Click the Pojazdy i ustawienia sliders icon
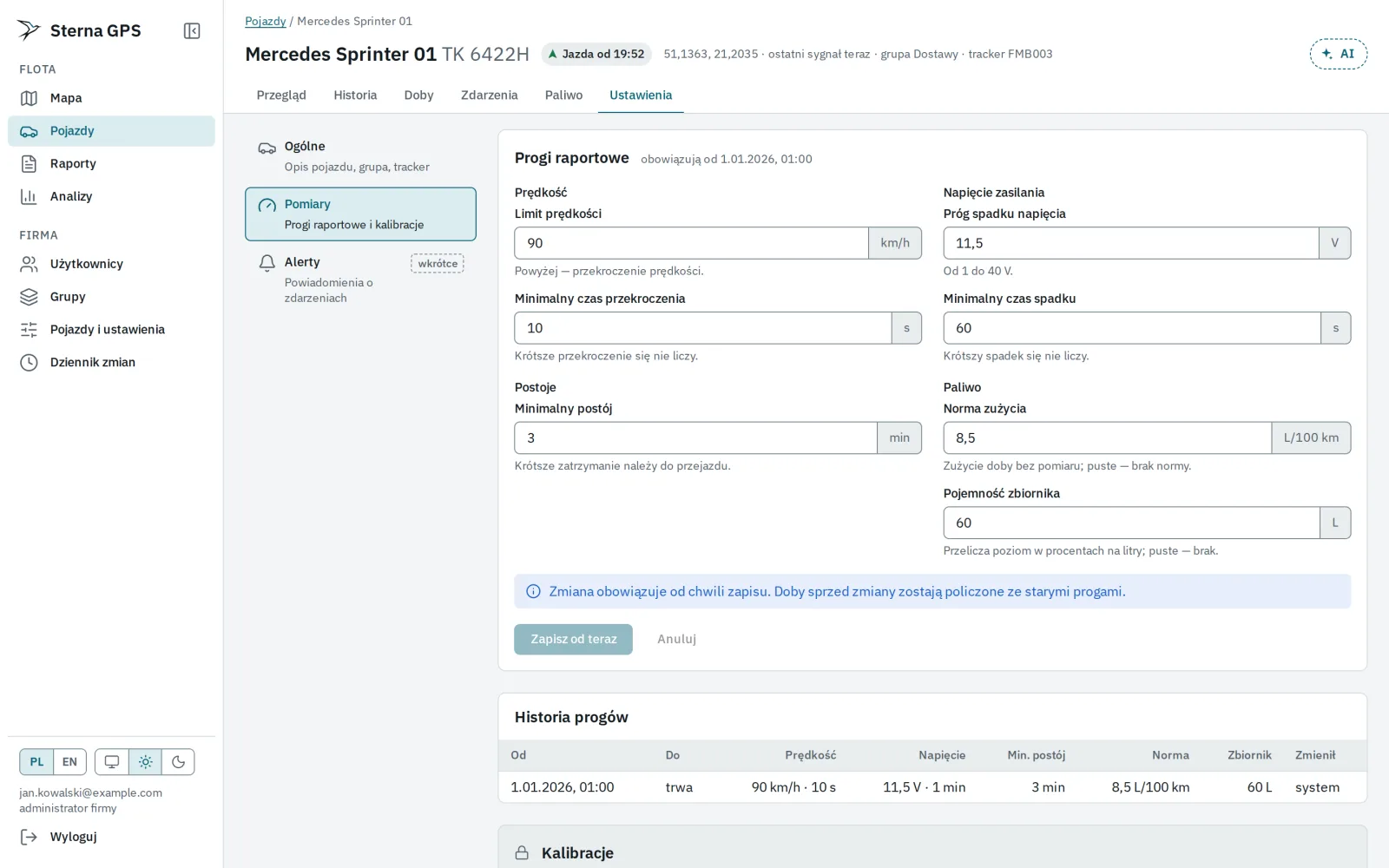Screen dimensions: 1389x868 pos(29,330)
